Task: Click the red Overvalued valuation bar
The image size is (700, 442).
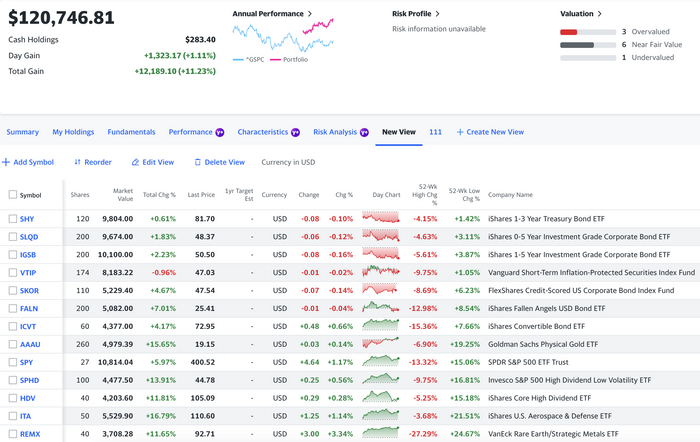Action: click(569, 32)
